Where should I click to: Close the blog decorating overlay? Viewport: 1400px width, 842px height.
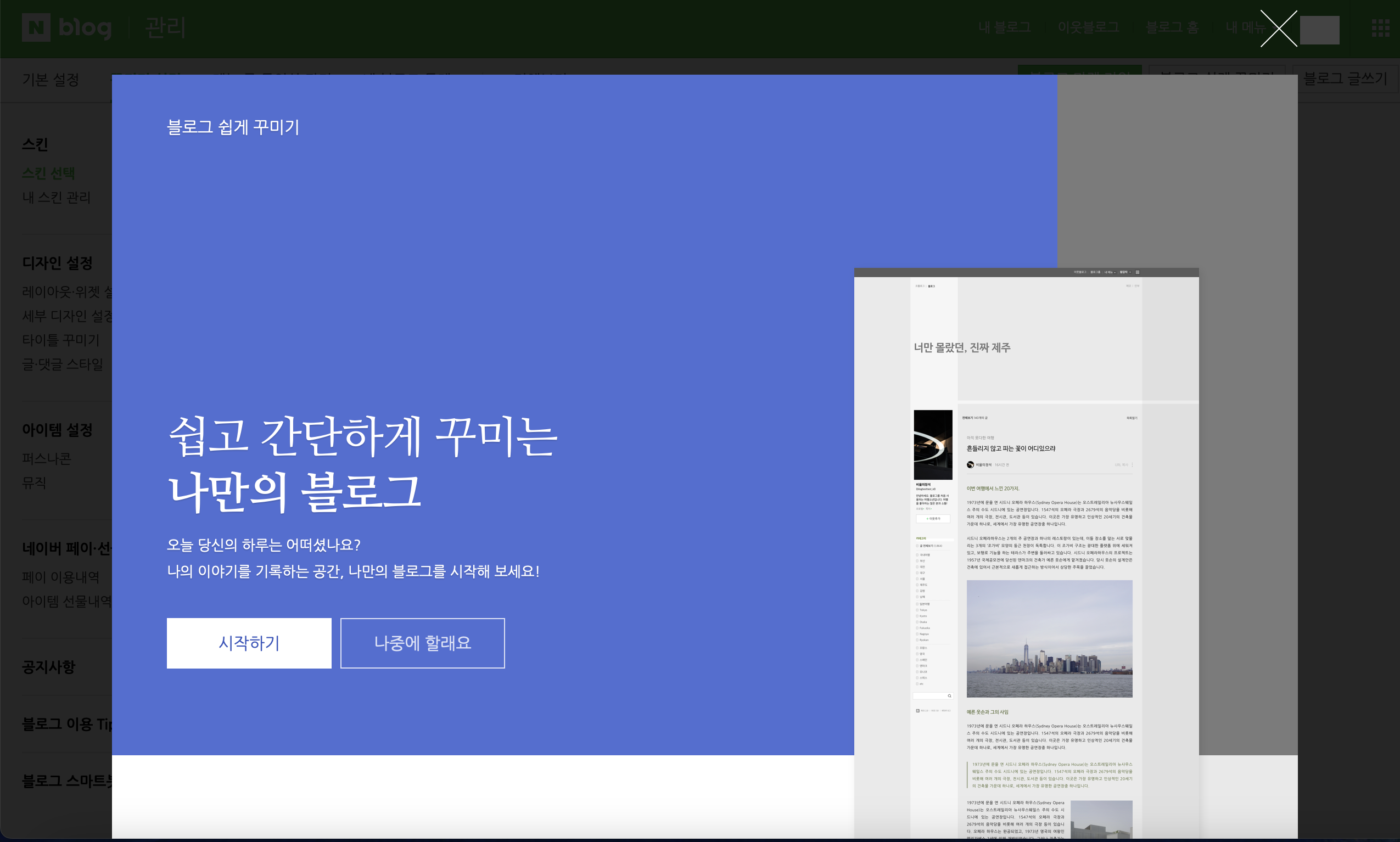[x=1278, y=29]
